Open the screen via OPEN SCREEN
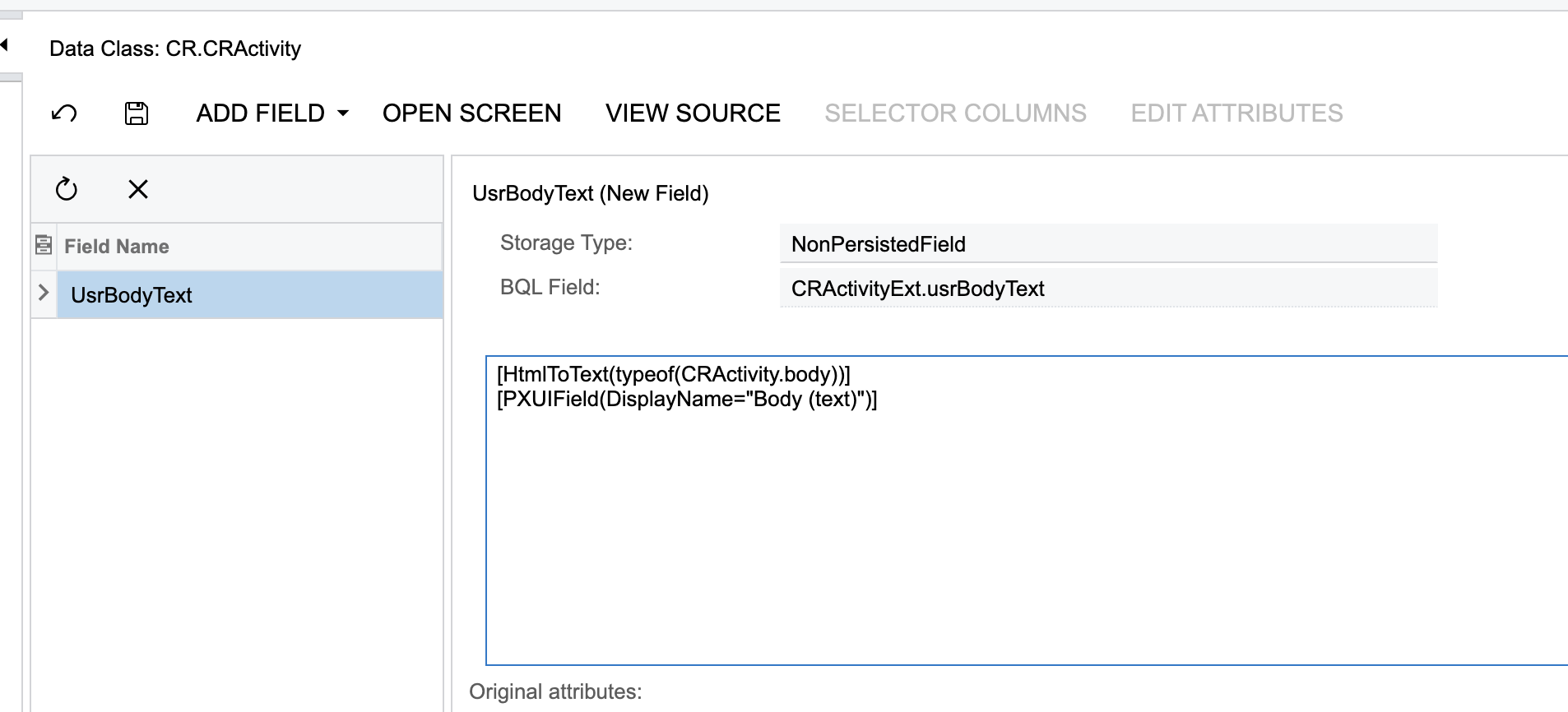The image size is (1568, 712). tap(471, 113)
